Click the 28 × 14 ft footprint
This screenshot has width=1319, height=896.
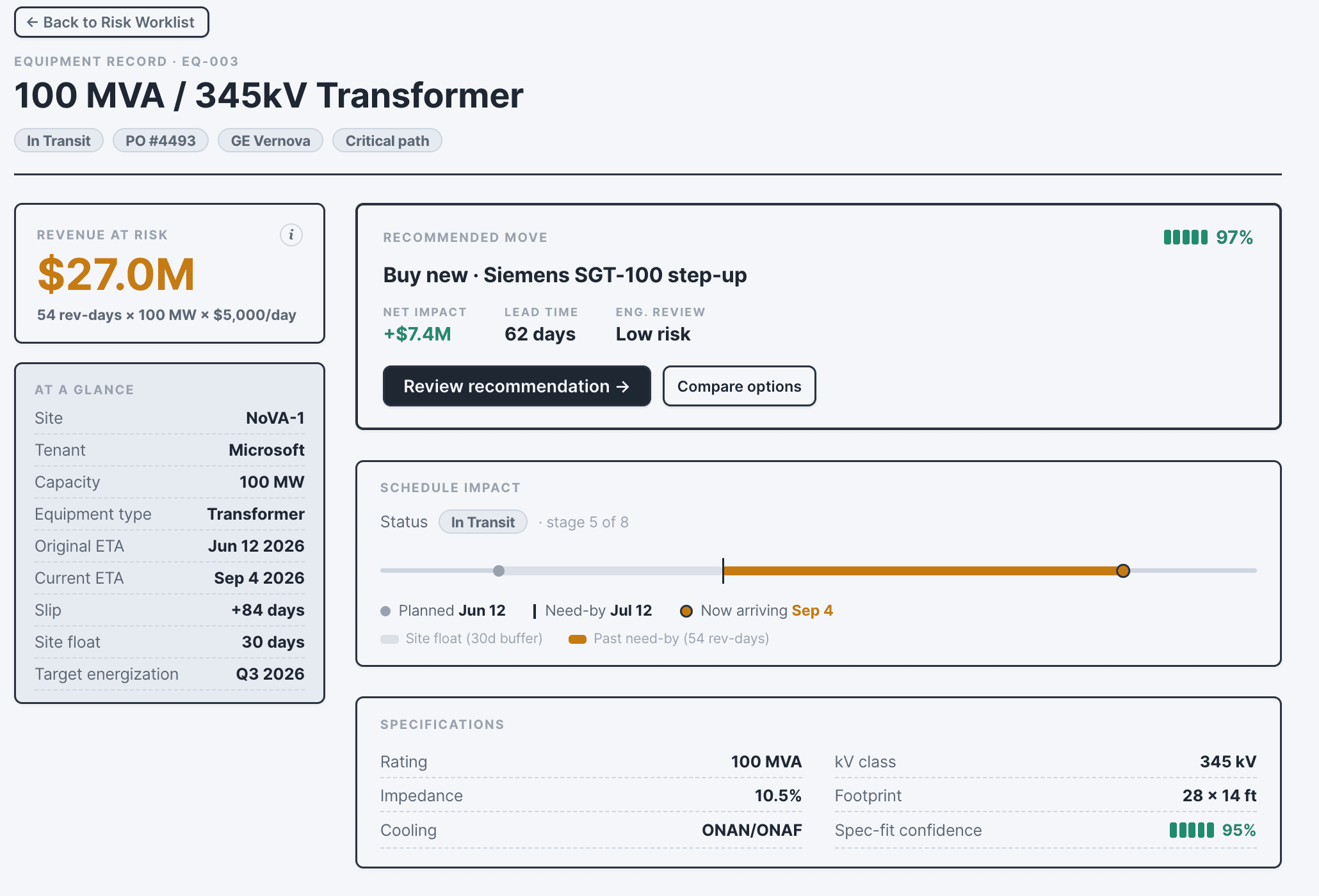[1219, 796]
